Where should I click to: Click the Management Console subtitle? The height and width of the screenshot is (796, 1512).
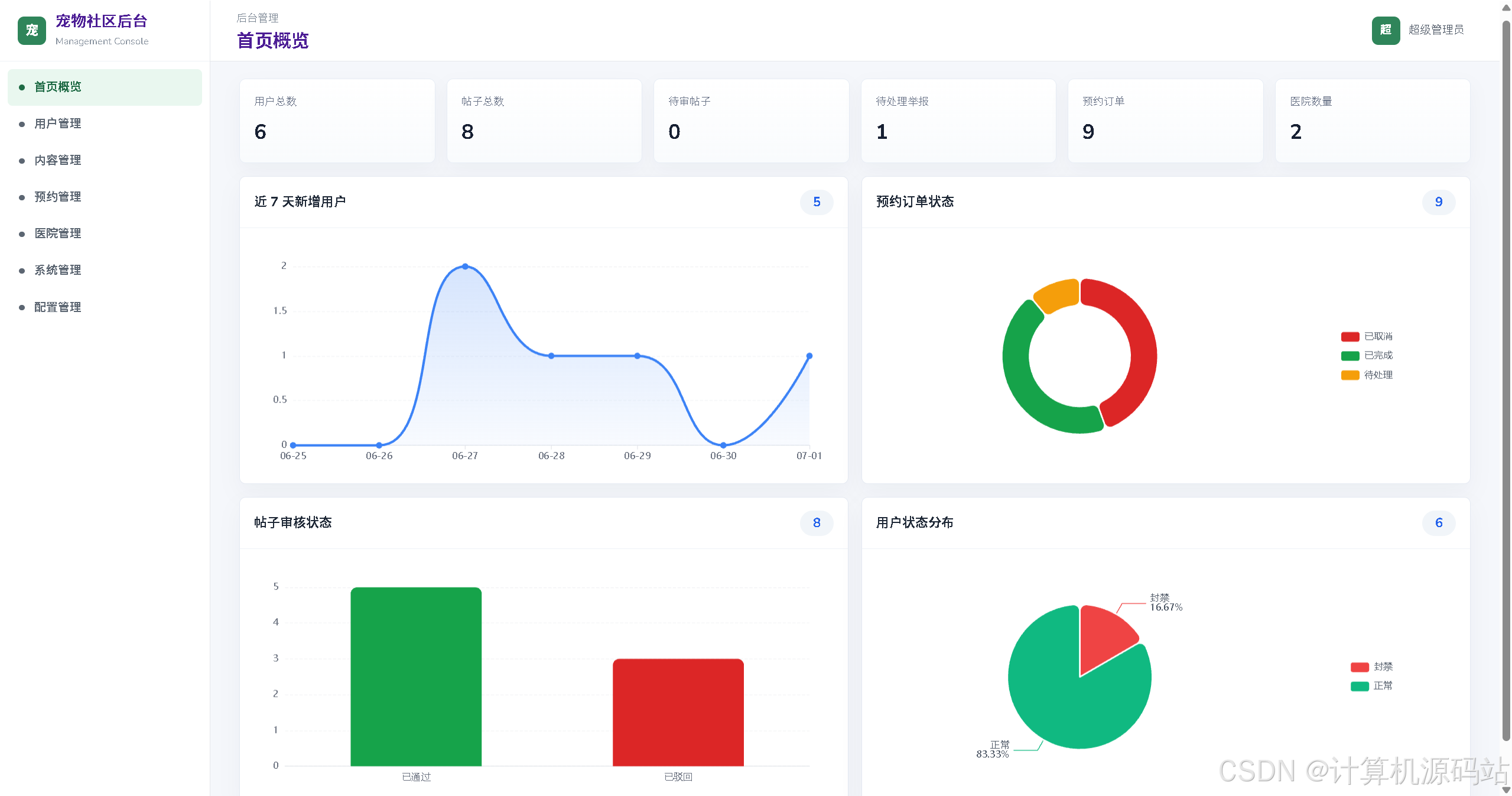coord(102,41)
